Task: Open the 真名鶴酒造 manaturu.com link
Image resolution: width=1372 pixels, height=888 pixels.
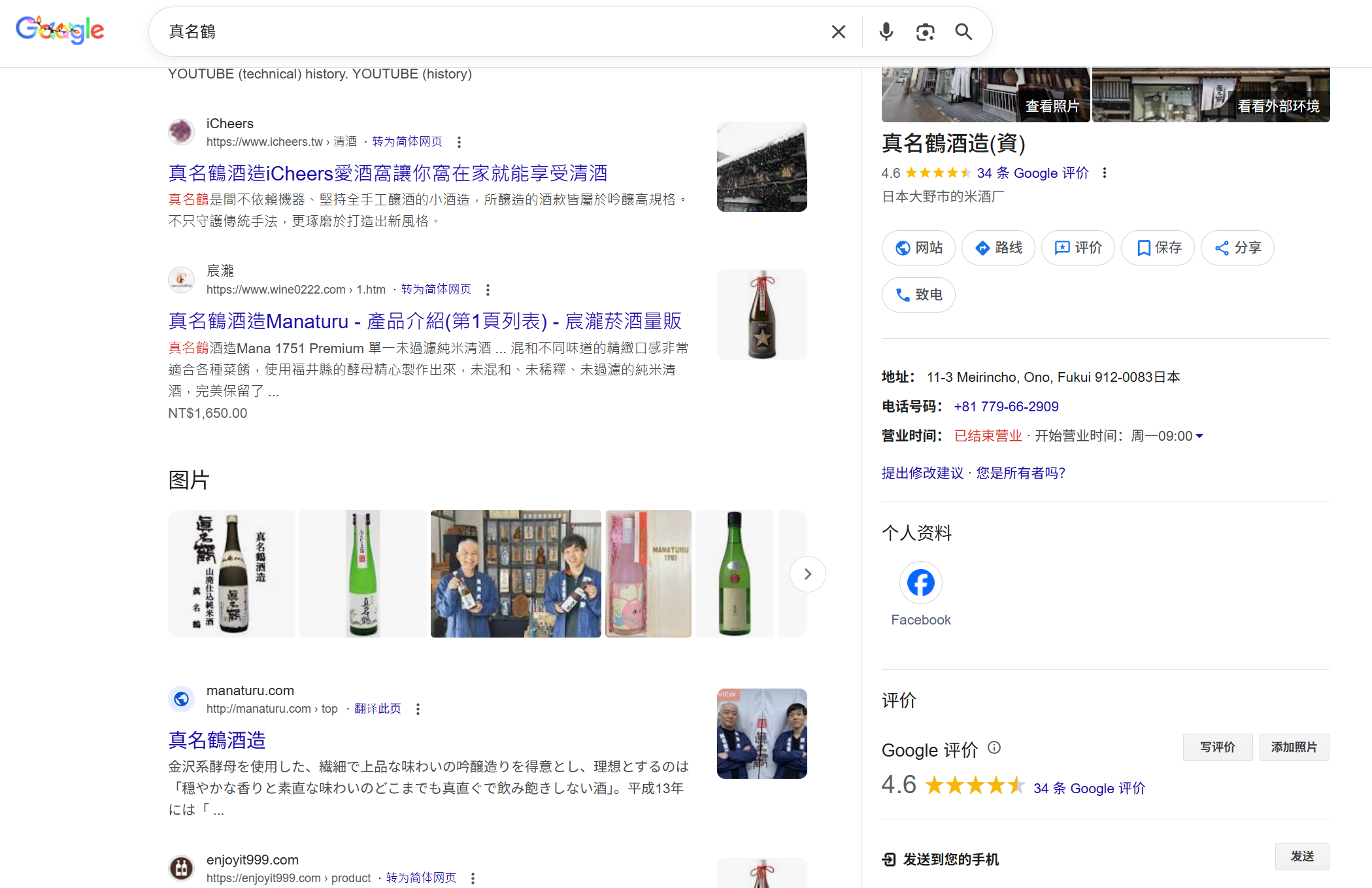Action: coord(217,740)
